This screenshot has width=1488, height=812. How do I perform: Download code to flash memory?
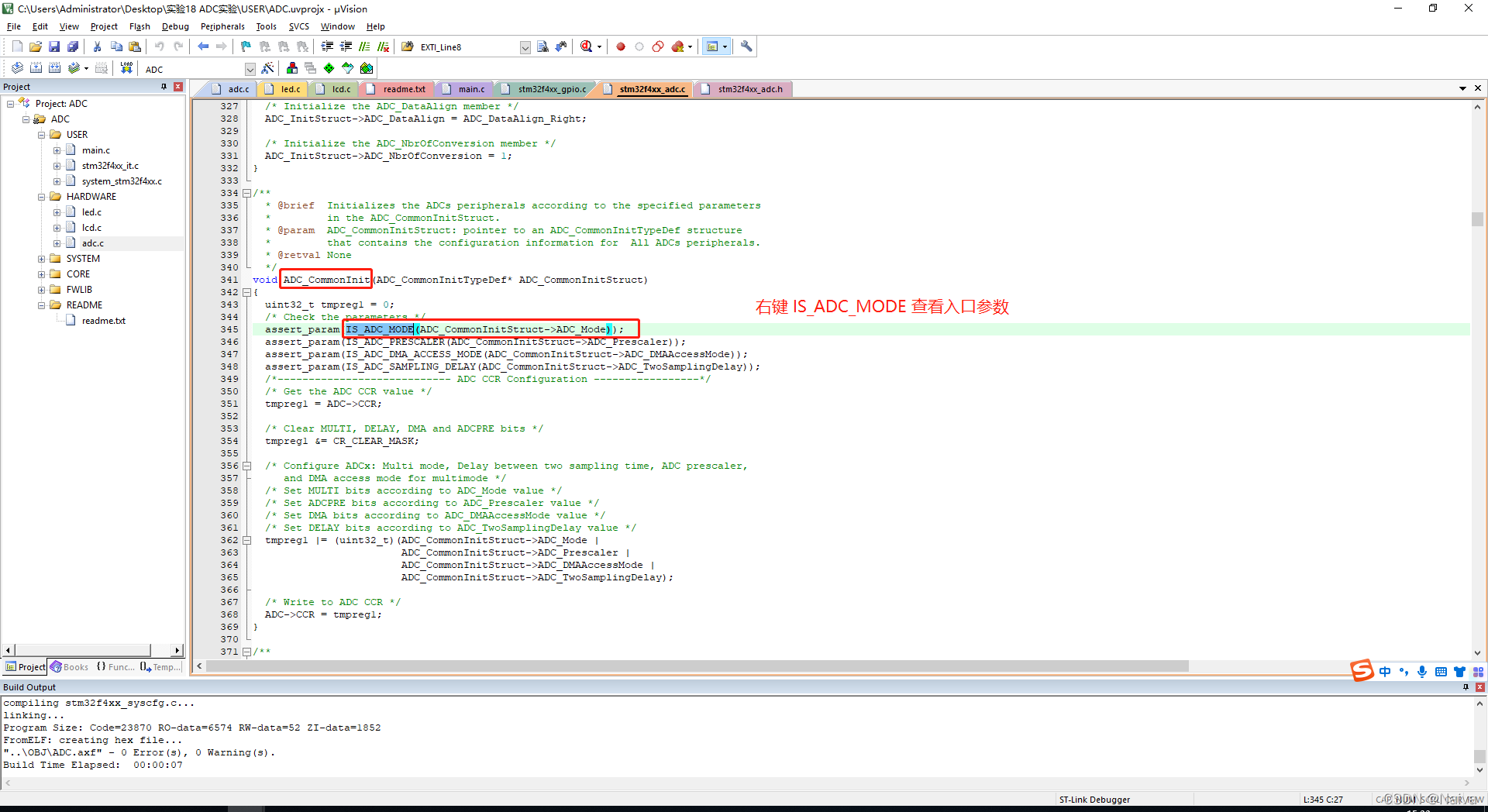125,67
